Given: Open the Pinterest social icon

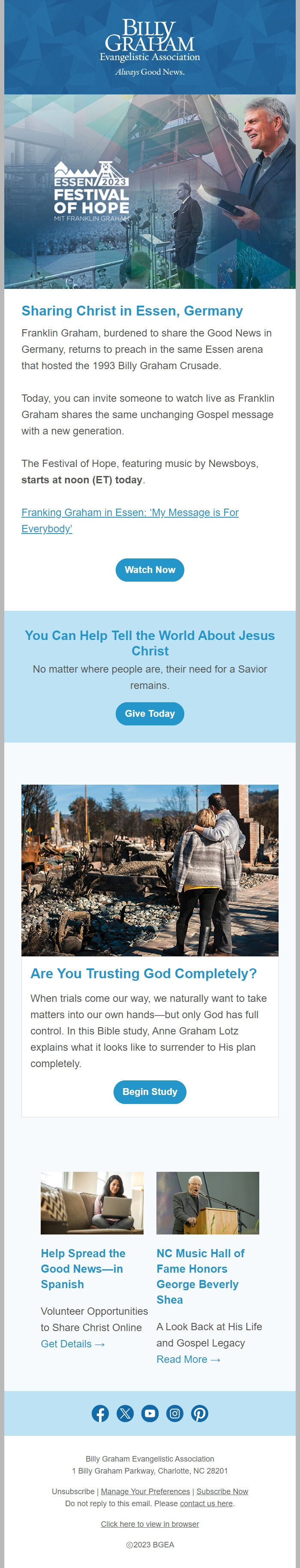Looking at the screenshot, I should click(200, 1413).
